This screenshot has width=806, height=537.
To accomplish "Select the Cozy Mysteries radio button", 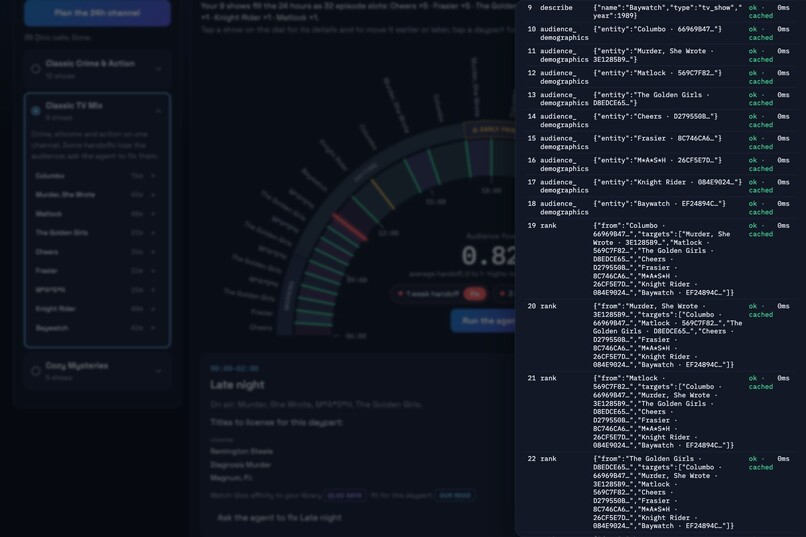I will tap(35, 371).
